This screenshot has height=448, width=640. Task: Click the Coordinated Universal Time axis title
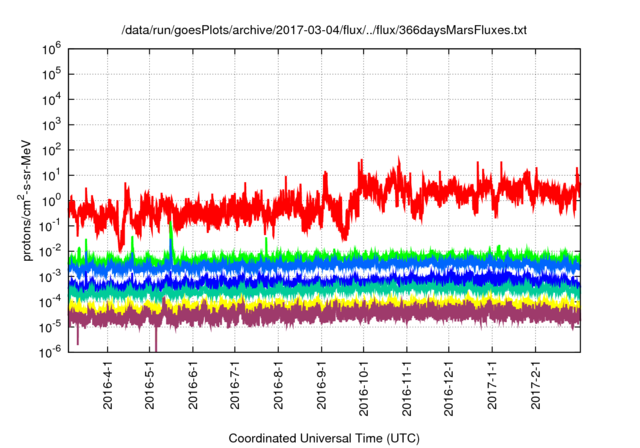click(324, 439)
